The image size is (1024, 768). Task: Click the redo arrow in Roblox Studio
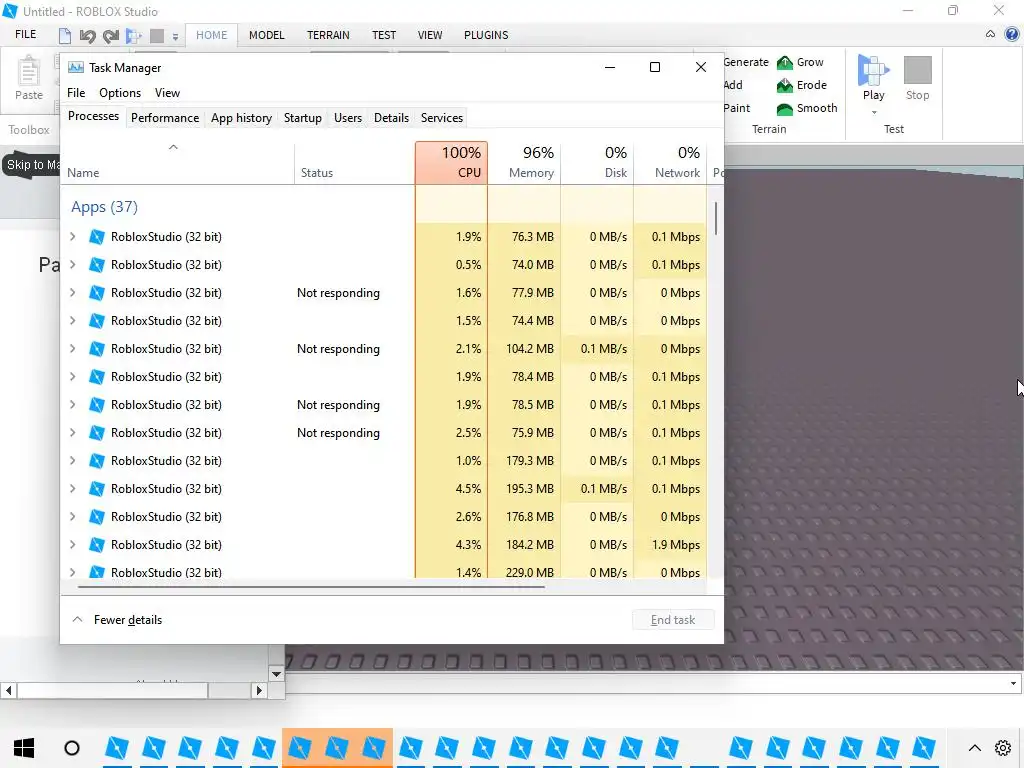coord(110,35)
